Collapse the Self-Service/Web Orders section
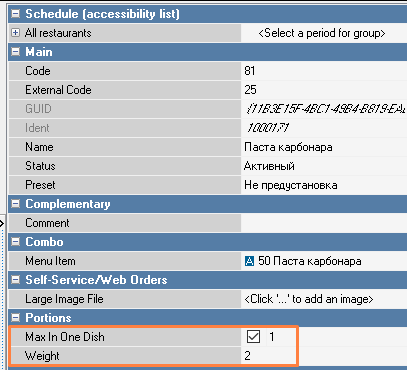 tap(15, 280)
